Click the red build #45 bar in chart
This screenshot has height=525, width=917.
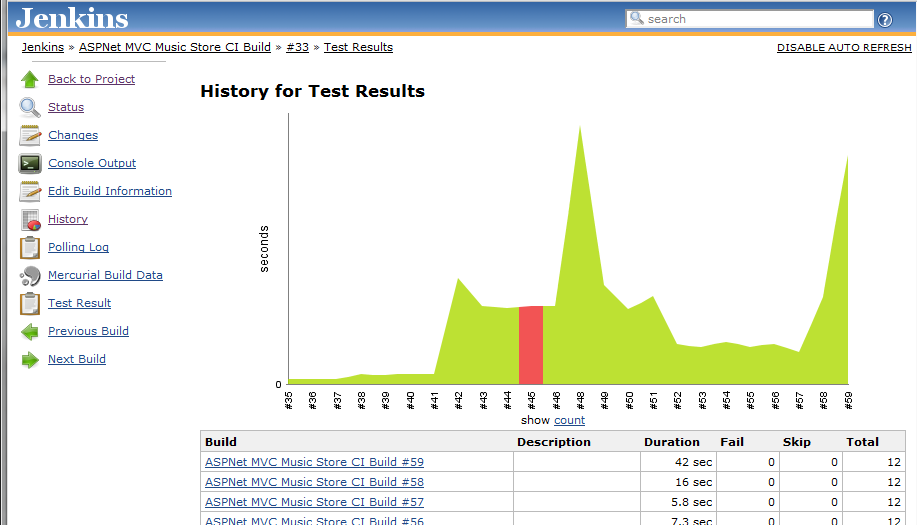point(531,346)
